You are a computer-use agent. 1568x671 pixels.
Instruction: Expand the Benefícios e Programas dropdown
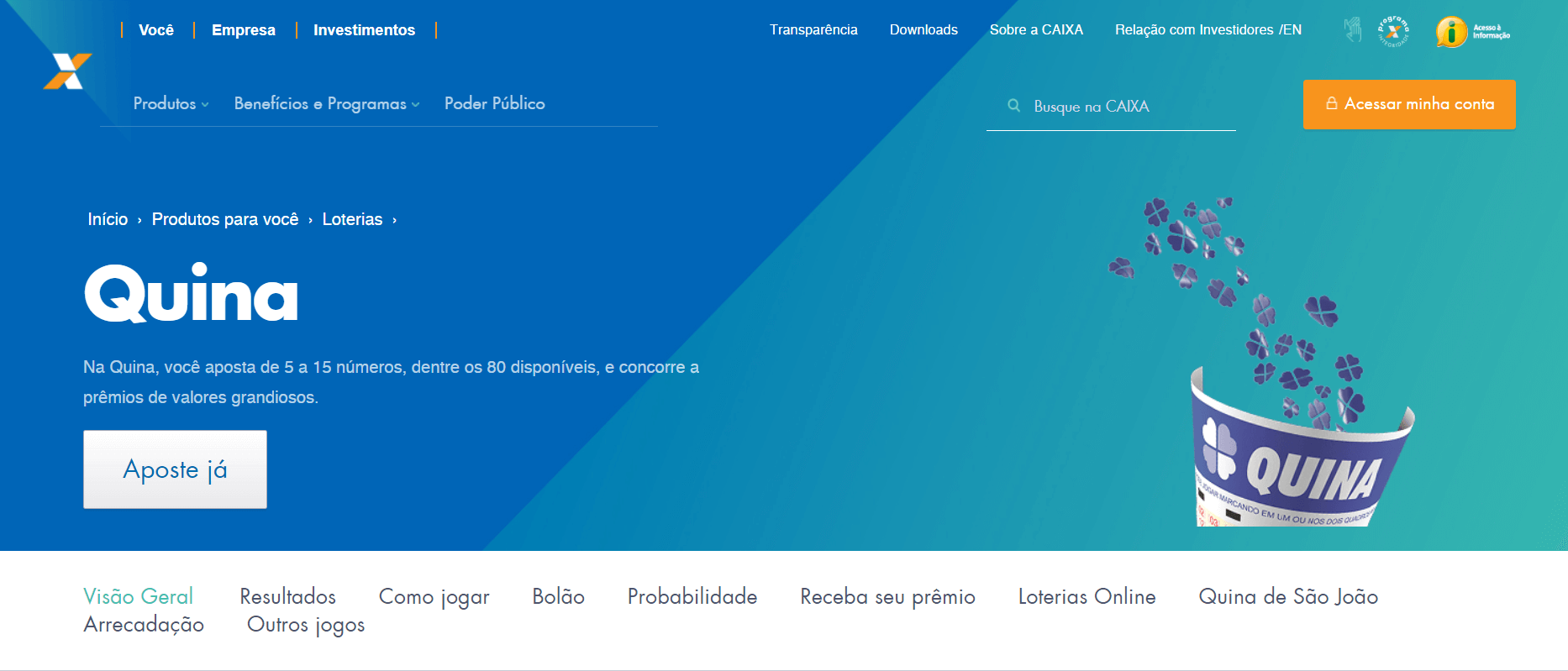327,103
